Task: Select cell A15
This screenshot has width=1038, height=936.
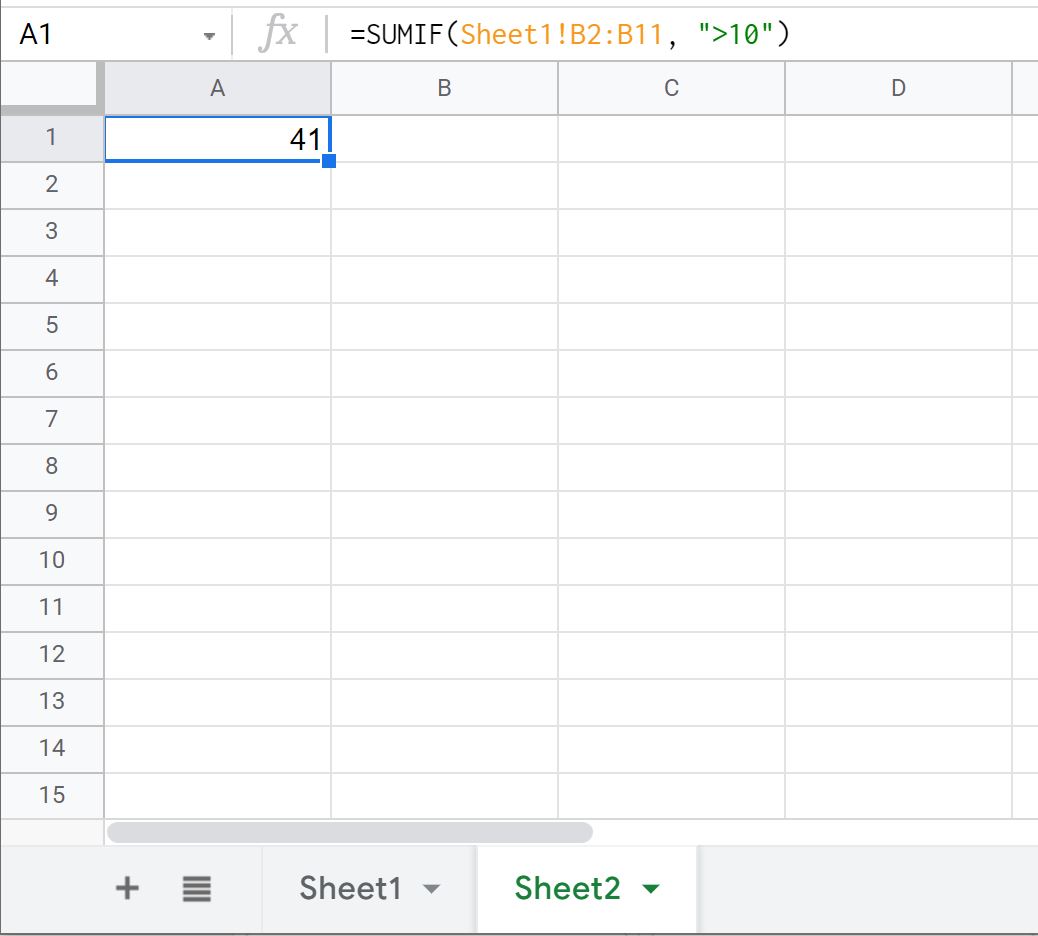Action: (x=218, y=796)
